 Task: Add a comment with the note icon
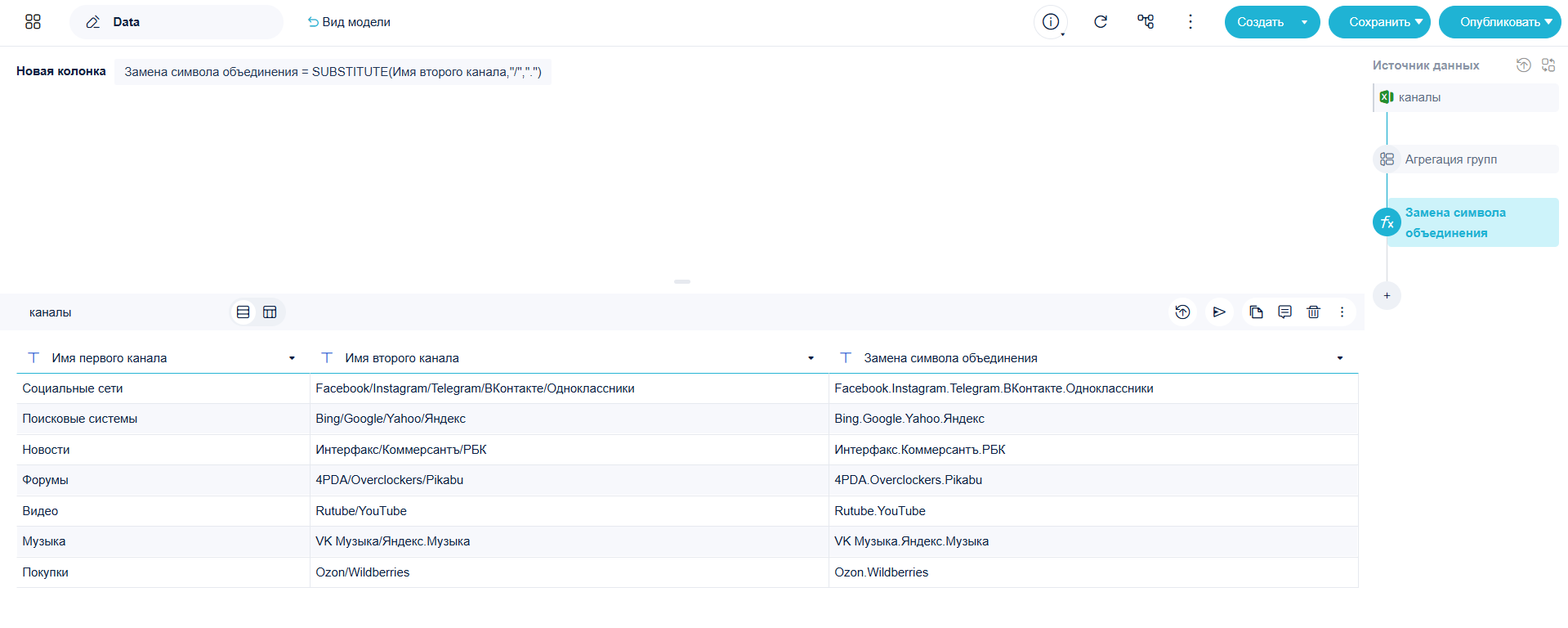1284,312
